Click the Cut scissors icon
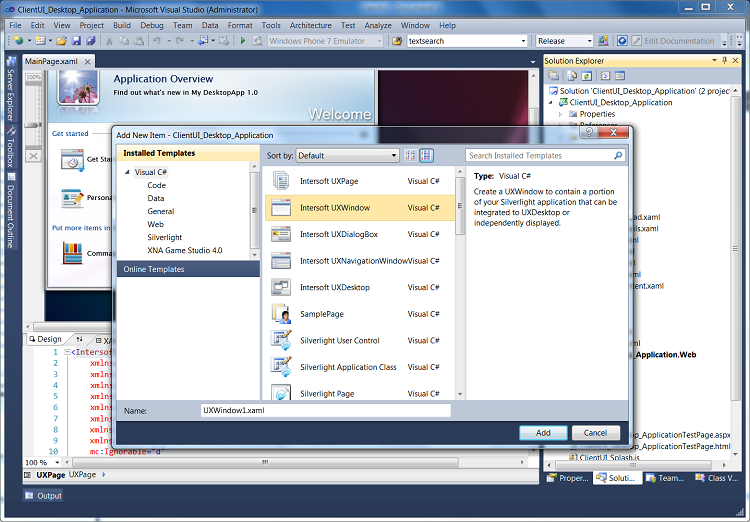Image resolution: width=750 pixels, height=522 pixels. coord(110,41)
